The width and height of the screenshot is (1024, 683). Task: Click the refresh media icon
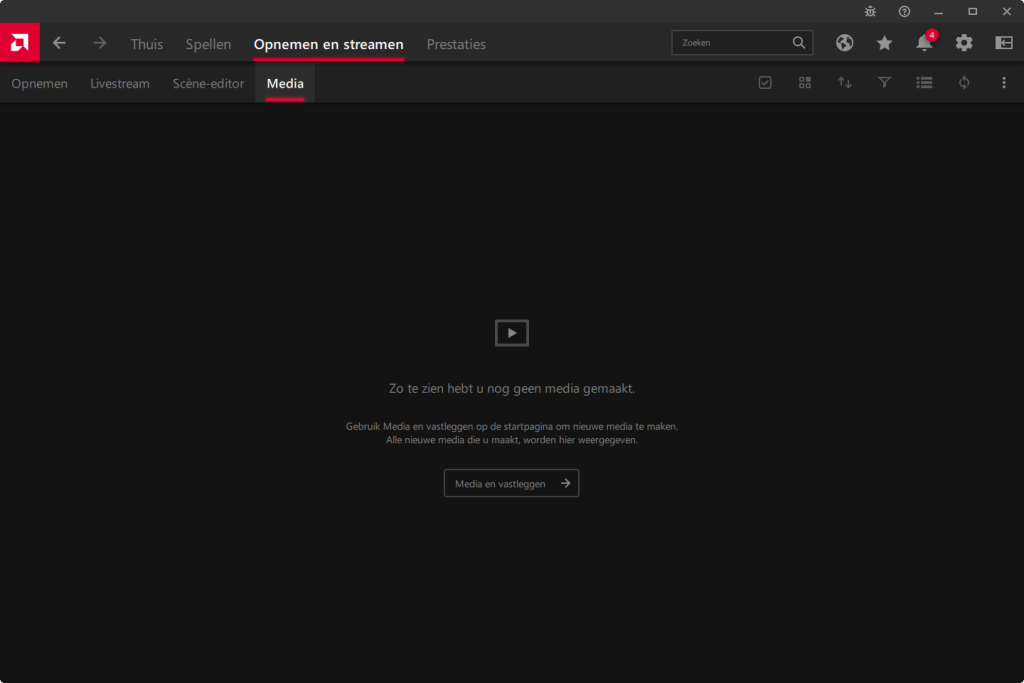pyautogui.click(x=964, y=83)
